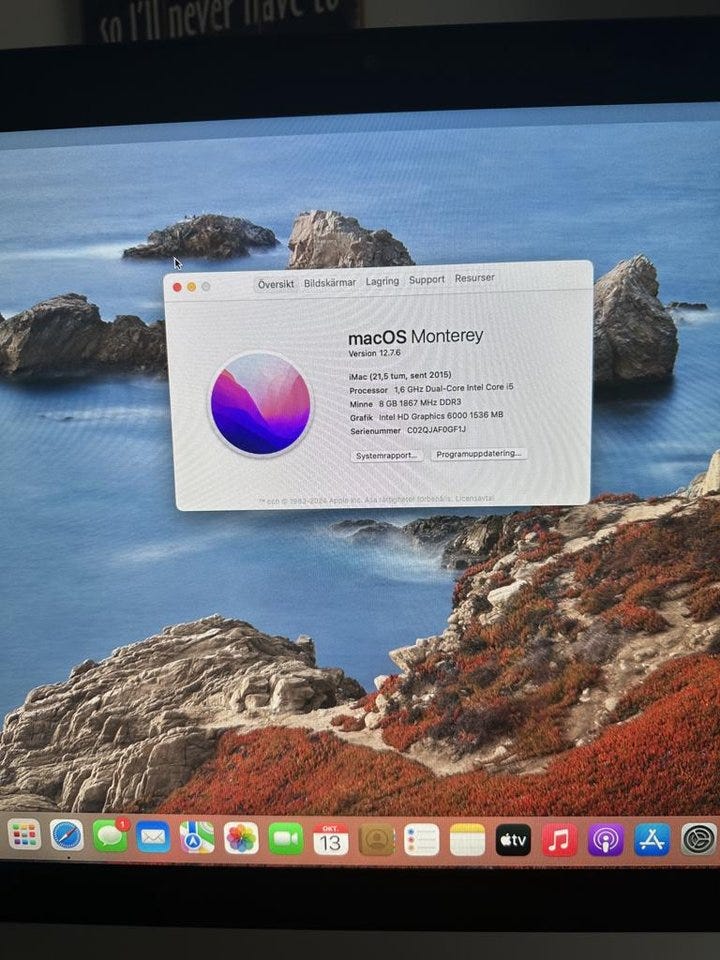This screenshot has width=720, height=960.
Task: Click Intel HD Graphics 6000 1536 MB text
Action: pos(441,416)
